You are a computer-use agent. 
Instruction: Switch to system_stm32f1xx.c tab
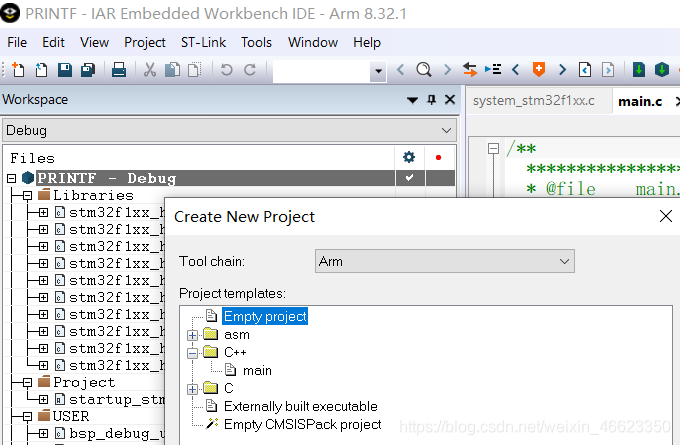(534, 101)
